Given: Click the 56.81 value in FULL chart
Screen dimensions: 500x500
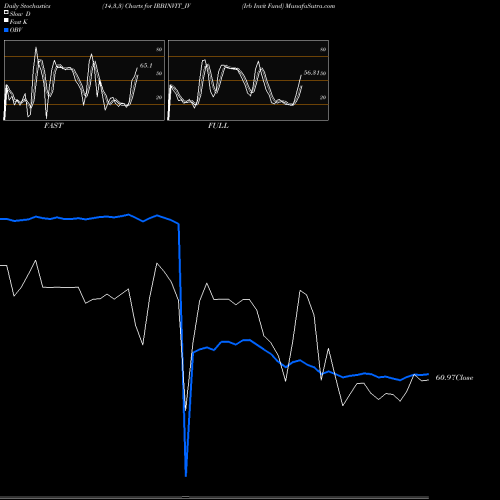Looking at the screenshot, I should click(311, 73).
